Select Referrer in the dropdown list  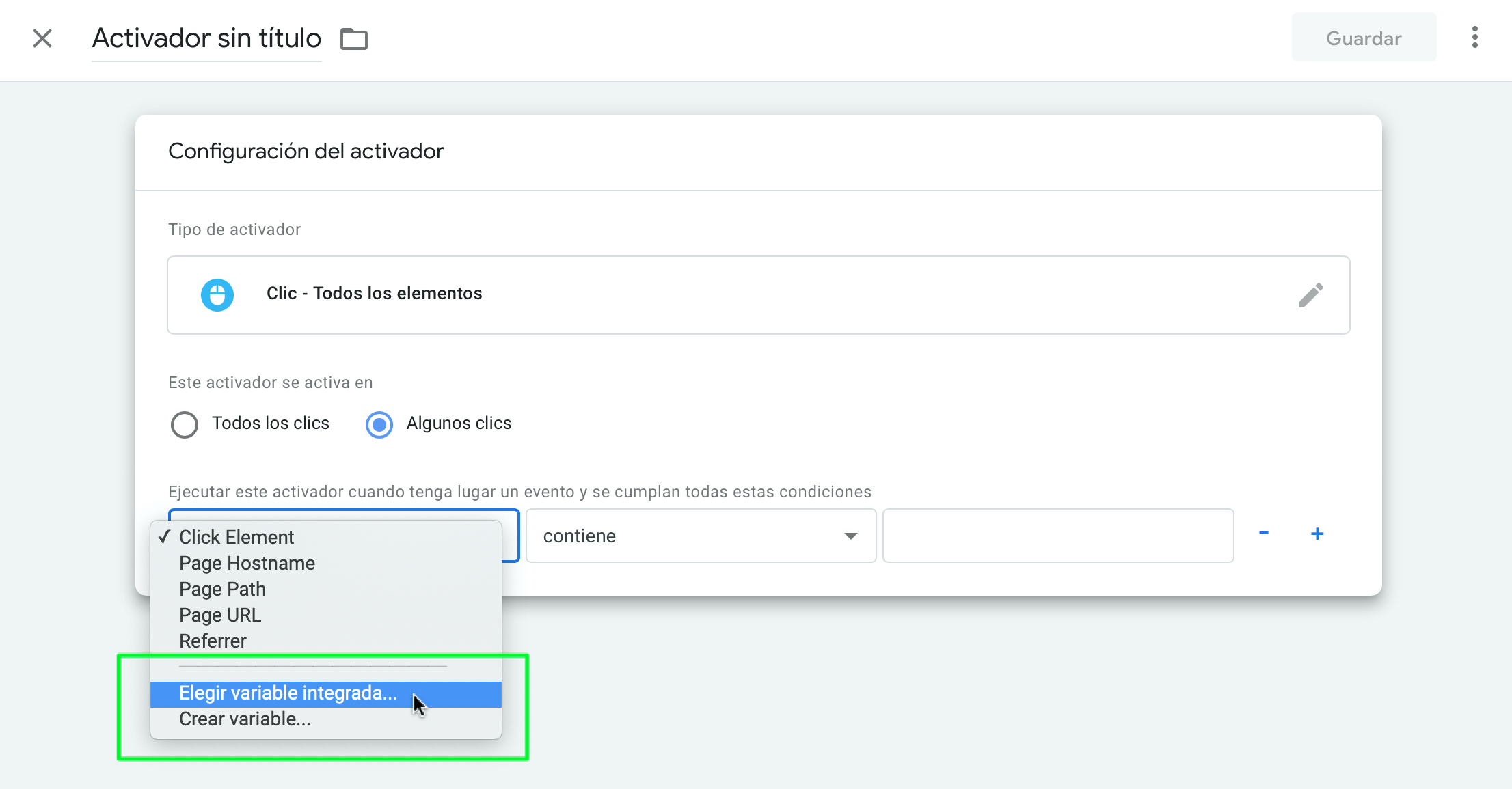(x=213, y=641)
